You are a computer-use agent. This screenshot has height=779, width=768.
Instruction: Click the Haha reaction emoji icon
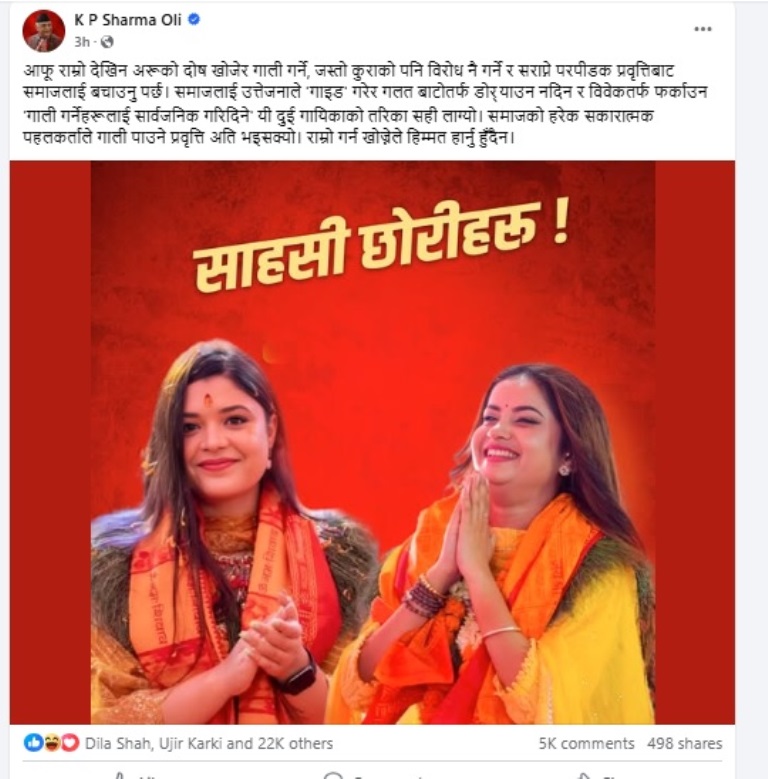52,743
